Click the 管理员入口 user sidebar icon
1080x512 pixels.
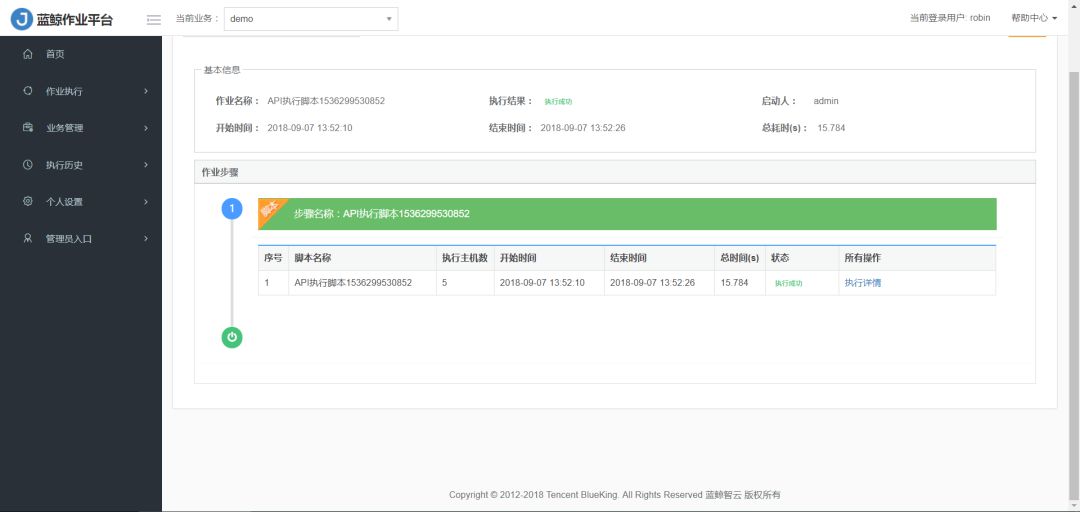point(28,238)
